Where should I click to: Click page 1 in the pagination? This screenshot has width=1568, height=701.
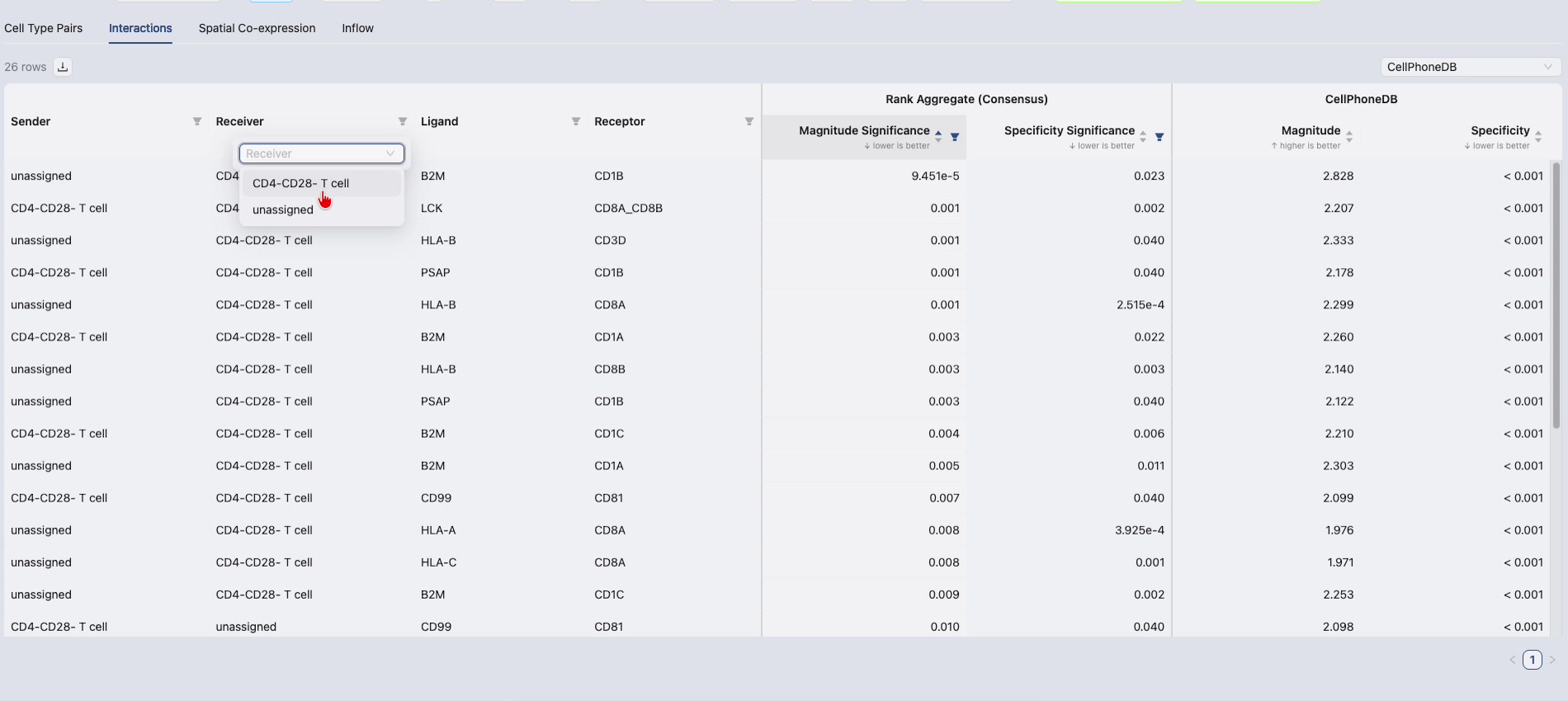pyautogui.click(x=1533, y=660)
